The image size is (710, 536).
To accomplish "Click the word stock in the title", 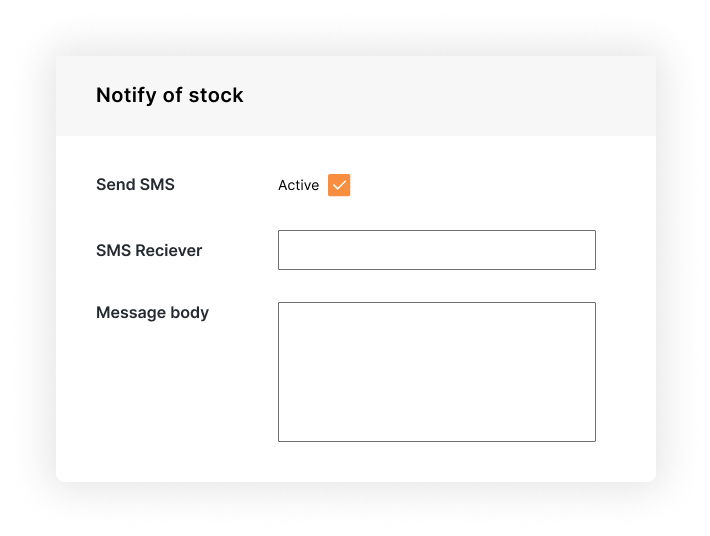I will click(216, 96).
